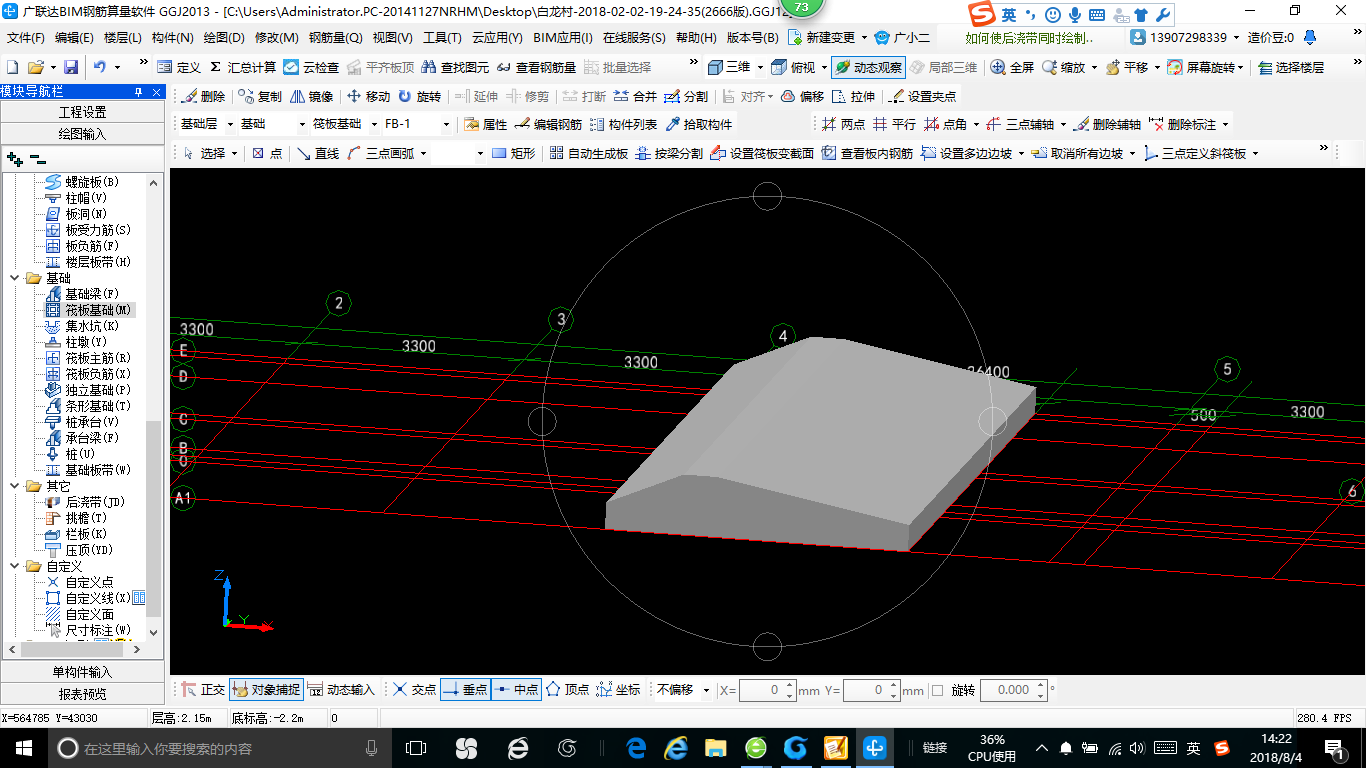Open the 构件(N) menu
The image size is (1366, 768).
click(173, 38)
